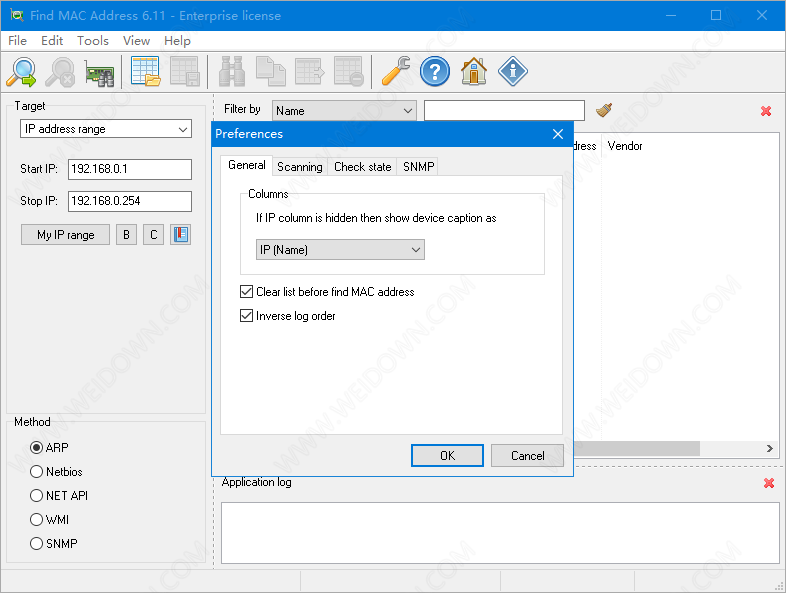Open the IP address range target dropdown
Screen dimensions: 786x593
[x=106, y=129]
